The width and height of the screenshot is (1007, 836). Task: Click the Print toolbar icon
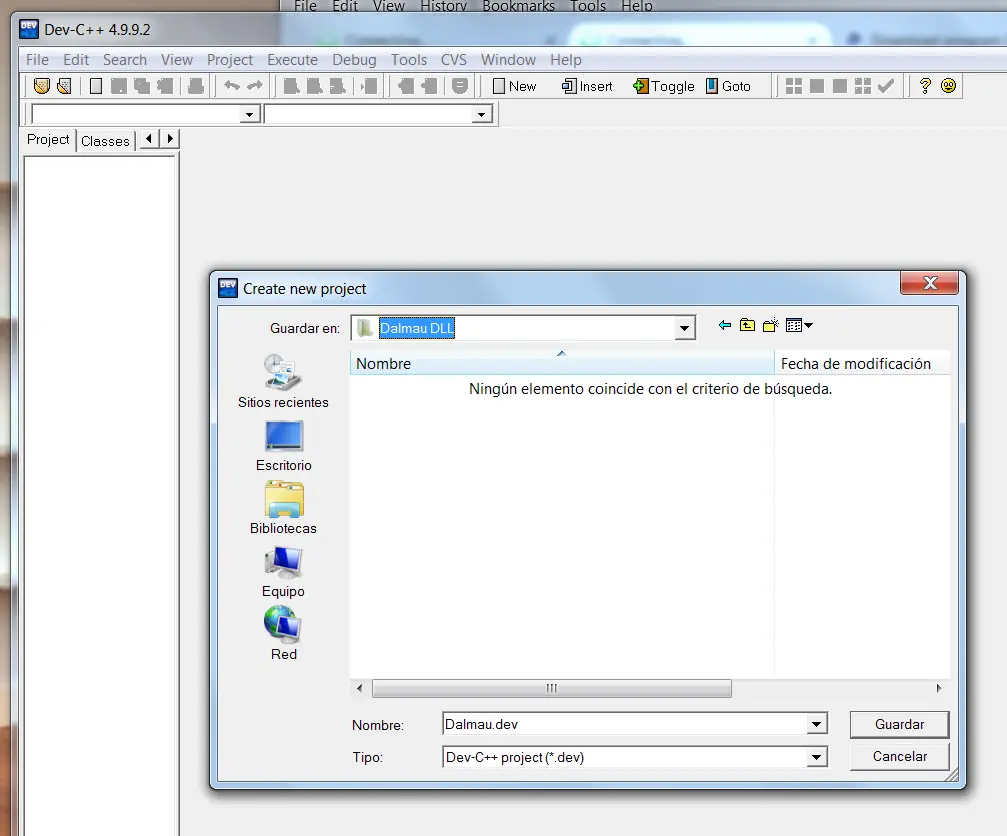click(x=196, y=86)
